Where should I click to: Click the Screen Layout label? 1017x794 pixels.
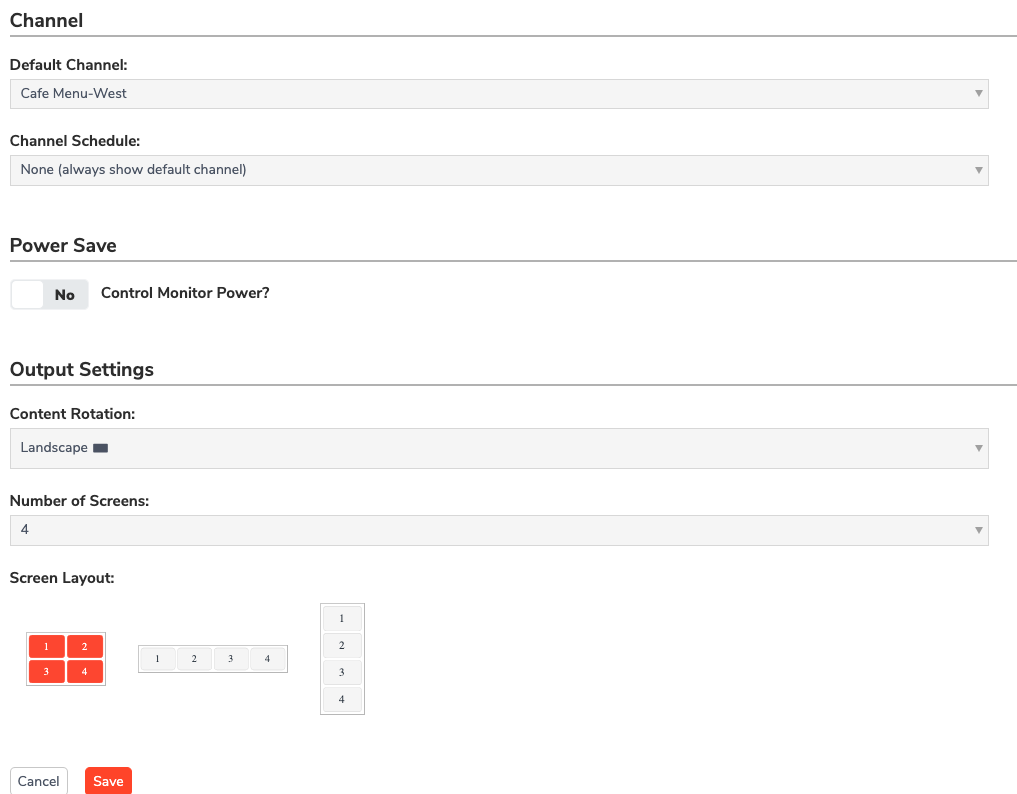pyautogui.click(x=62, y=578)
